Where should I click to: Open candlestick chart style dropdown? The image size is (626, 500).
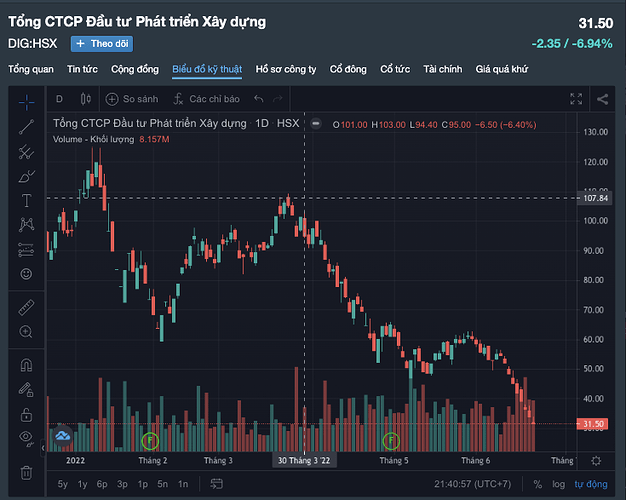point(85,99)
